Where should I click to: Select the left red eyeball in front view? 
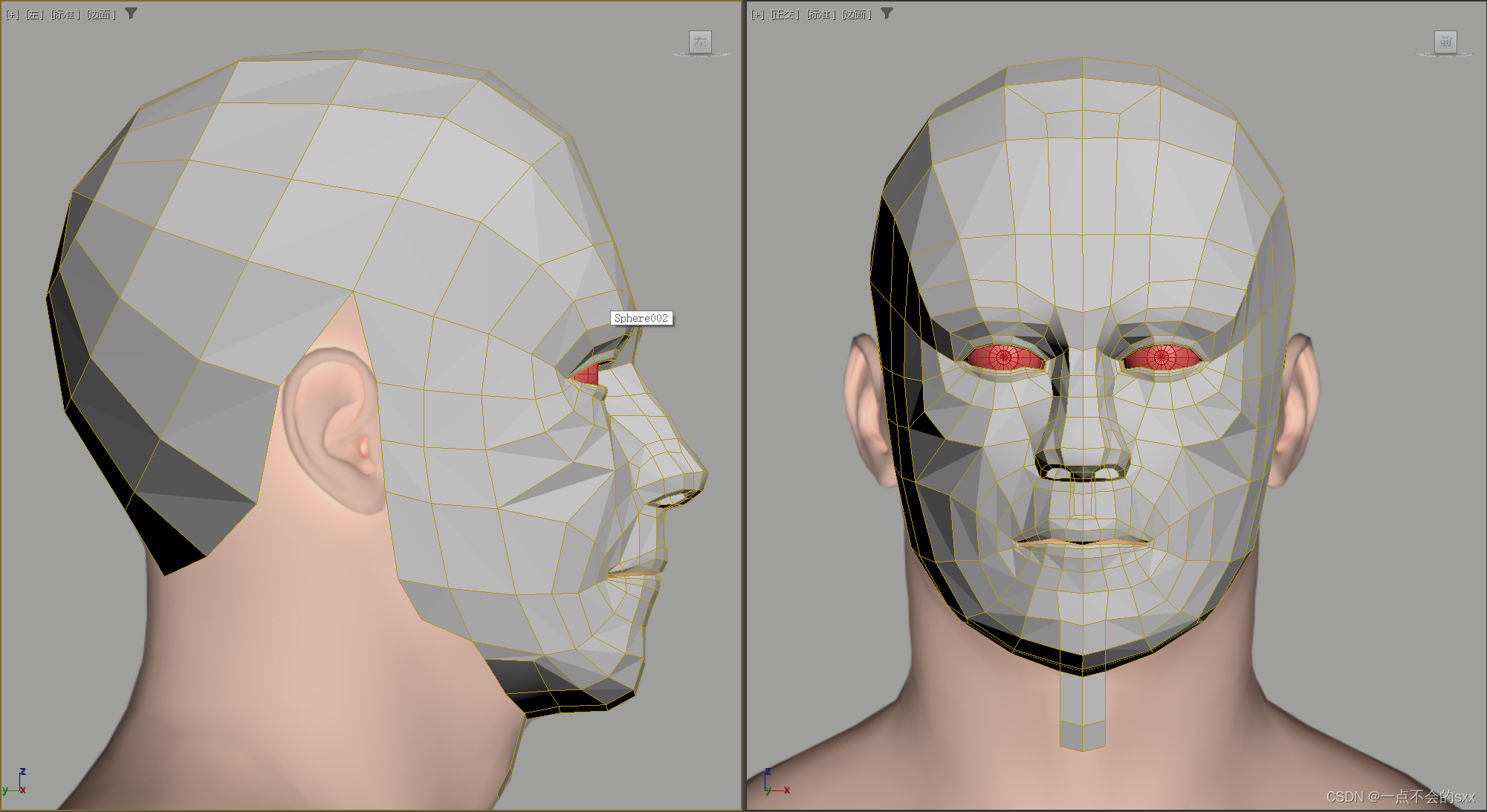[1003, 357]
